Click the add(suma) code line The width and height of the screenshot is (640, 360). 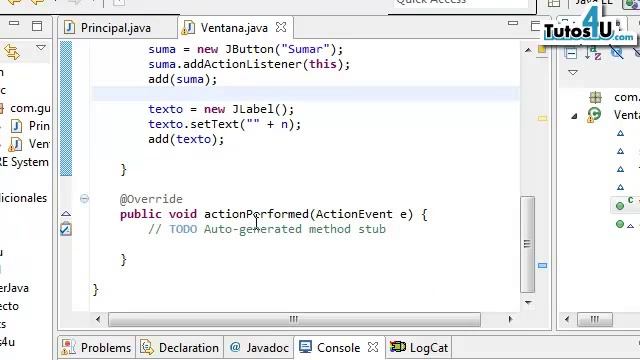[x=182, y=79]
